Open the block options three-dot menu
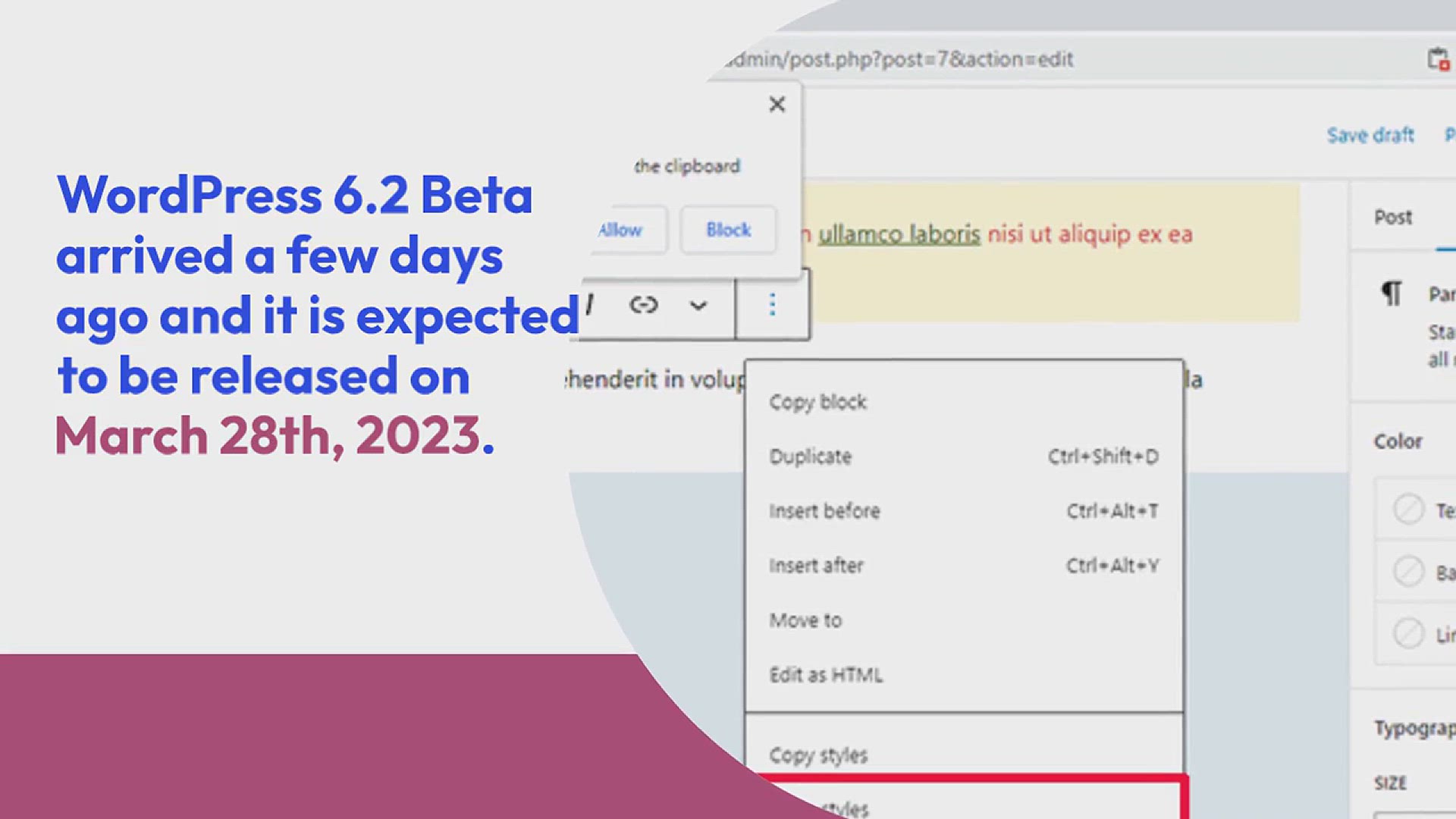The height and width of the screenshot is (819, 1456). [772, 305]
